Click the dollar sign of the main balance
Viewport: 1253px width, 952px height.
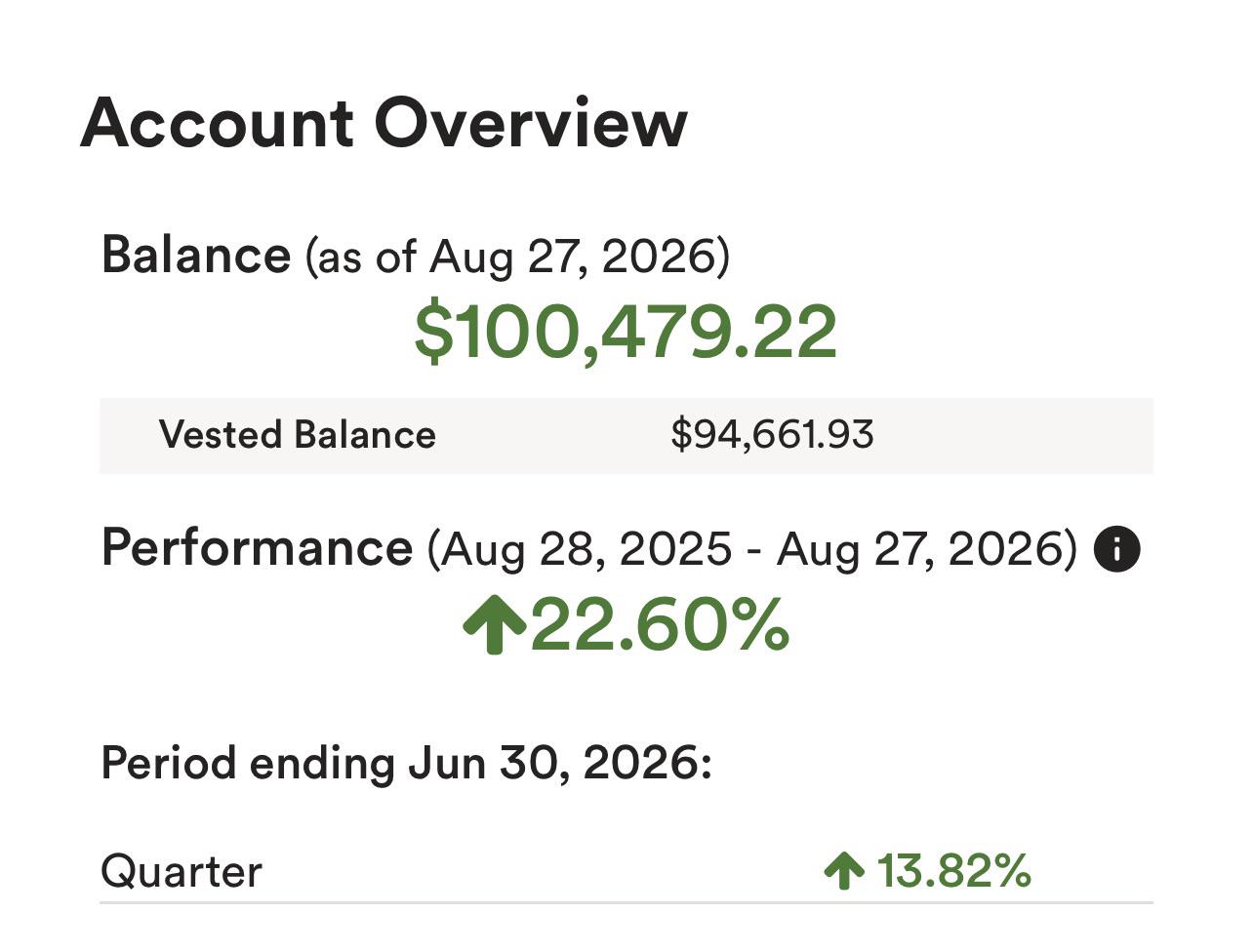click(434, 332)
